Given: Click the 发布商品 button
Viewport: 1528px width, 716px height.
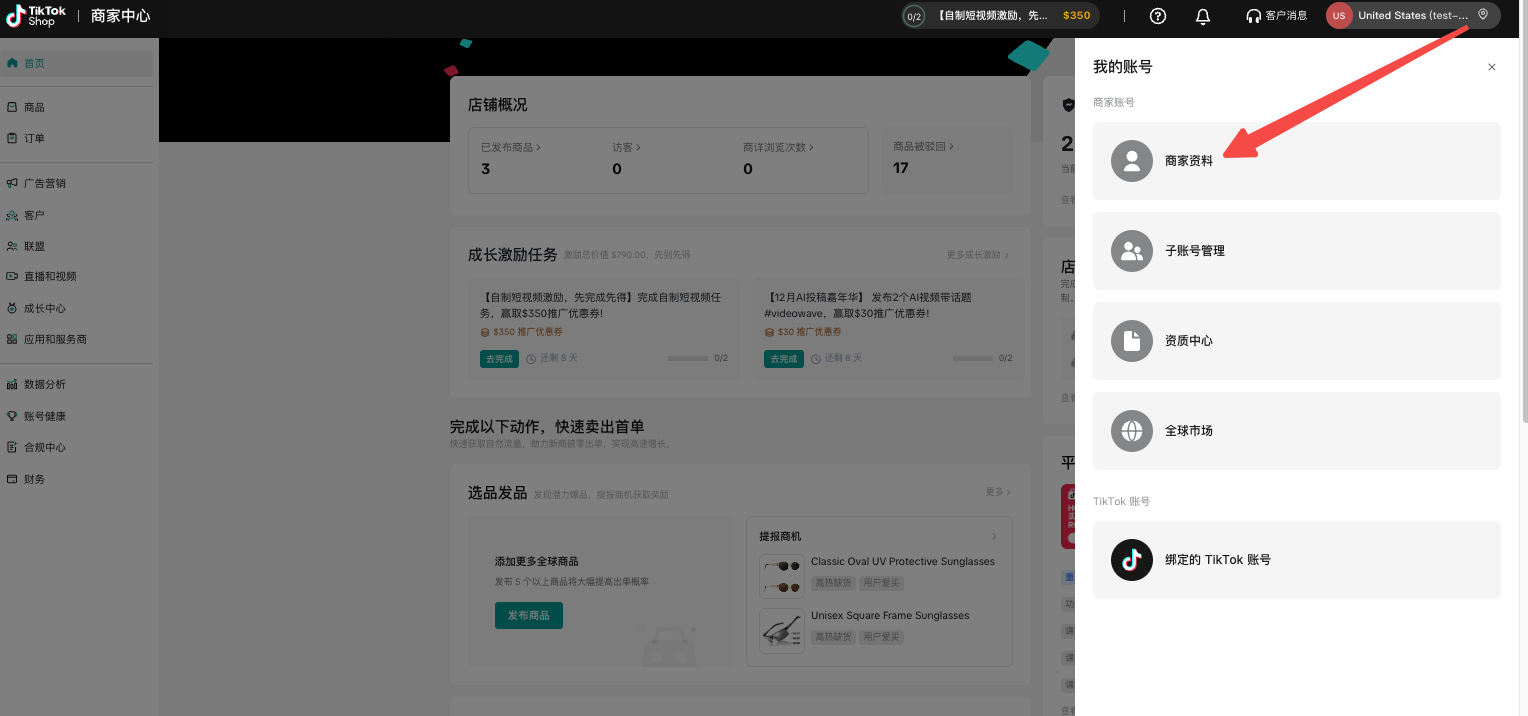Looking at the screenshot, I should click(x=529, y=615).
